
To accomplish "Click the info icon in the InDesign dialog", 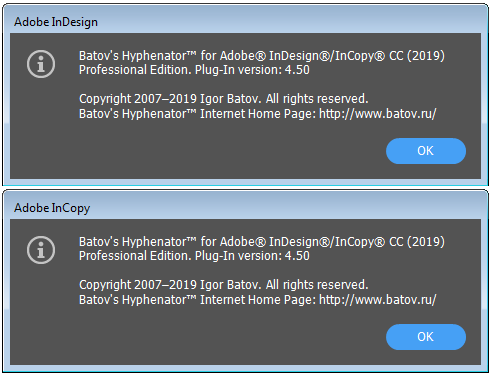I will pos(41,64).
